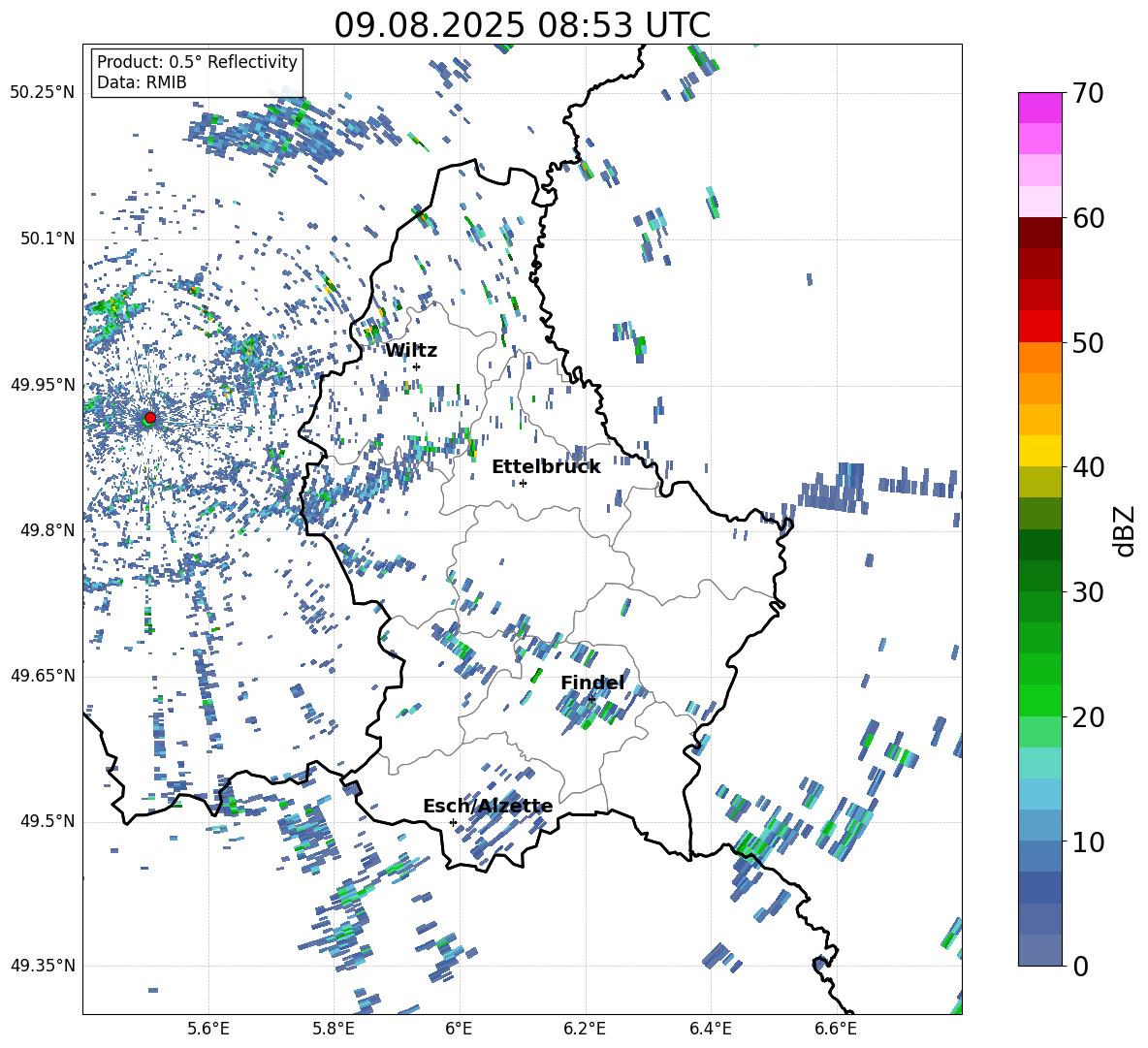Click the Findel cross marker

591,699
